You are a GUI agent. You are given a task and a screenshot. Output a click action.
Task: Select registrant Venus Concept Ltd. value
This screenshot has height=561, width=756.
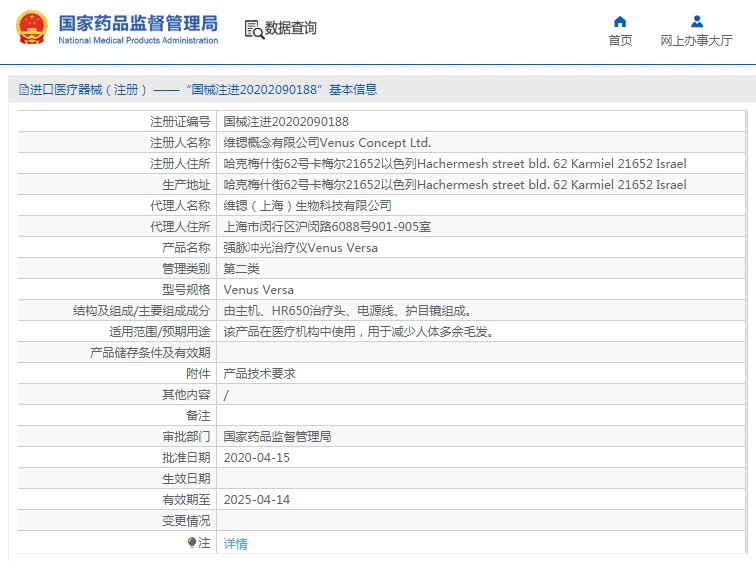pyautogui.click(x=327, y=143)
